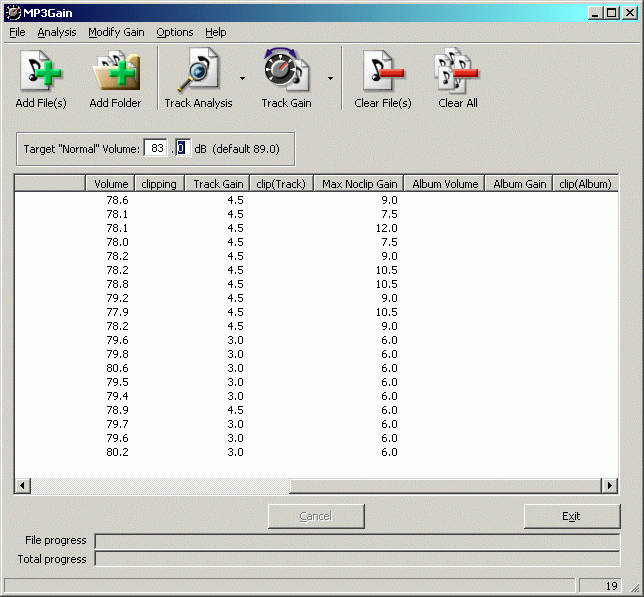Screen dimensions: 644x597
Task: Click the target volume decimal field
Action: tap(182, 148)
